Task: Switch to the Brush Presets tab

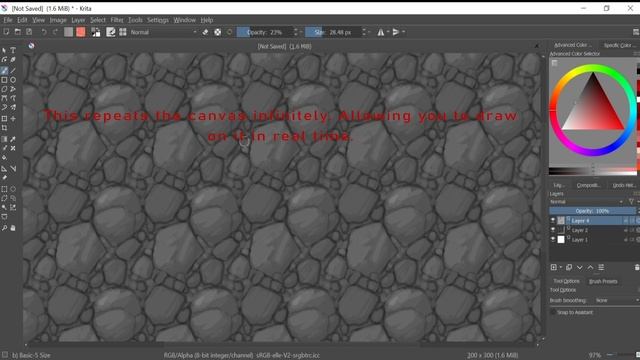Action: [603, 281]
